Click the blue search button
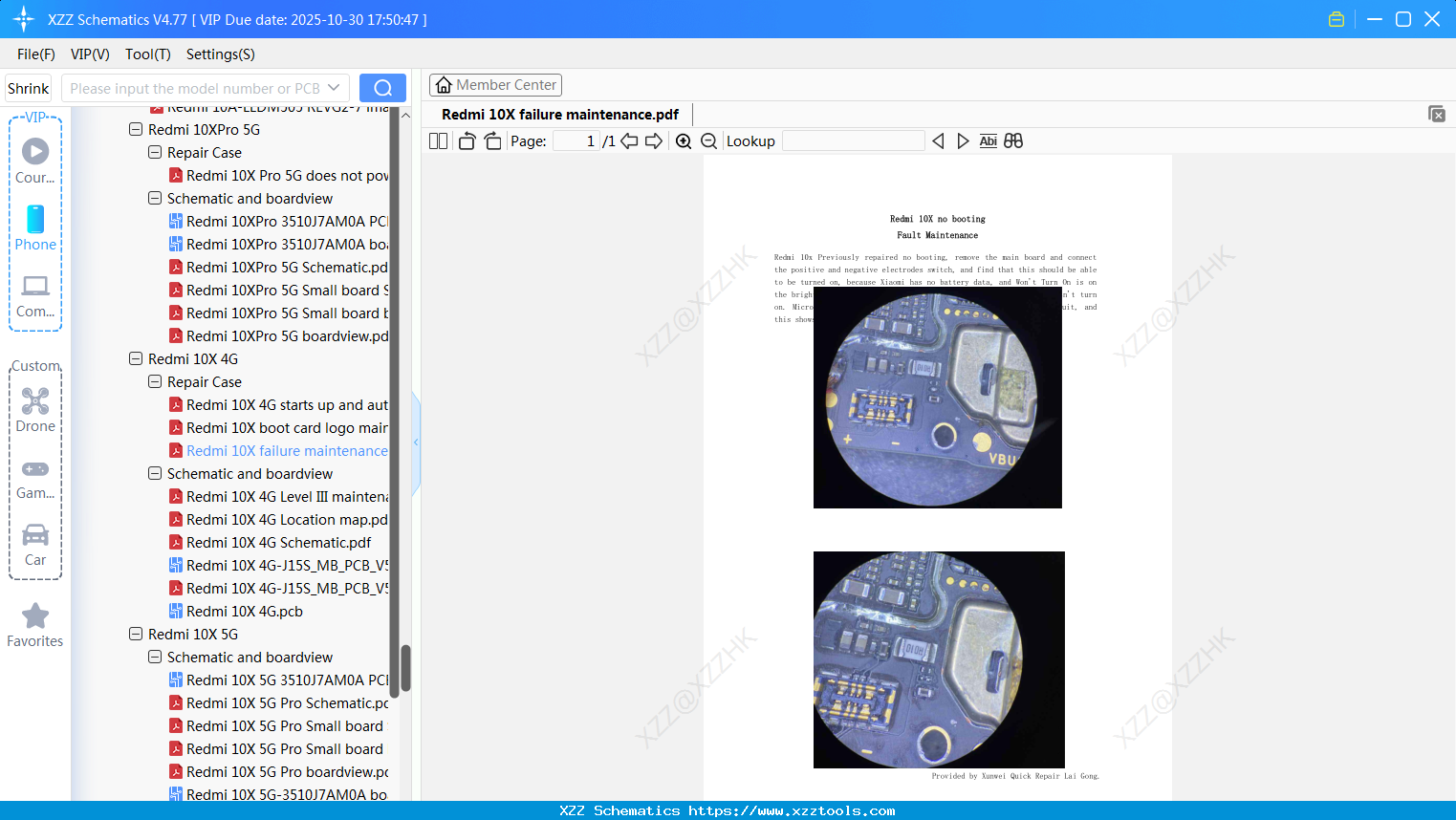 (382, 88)
